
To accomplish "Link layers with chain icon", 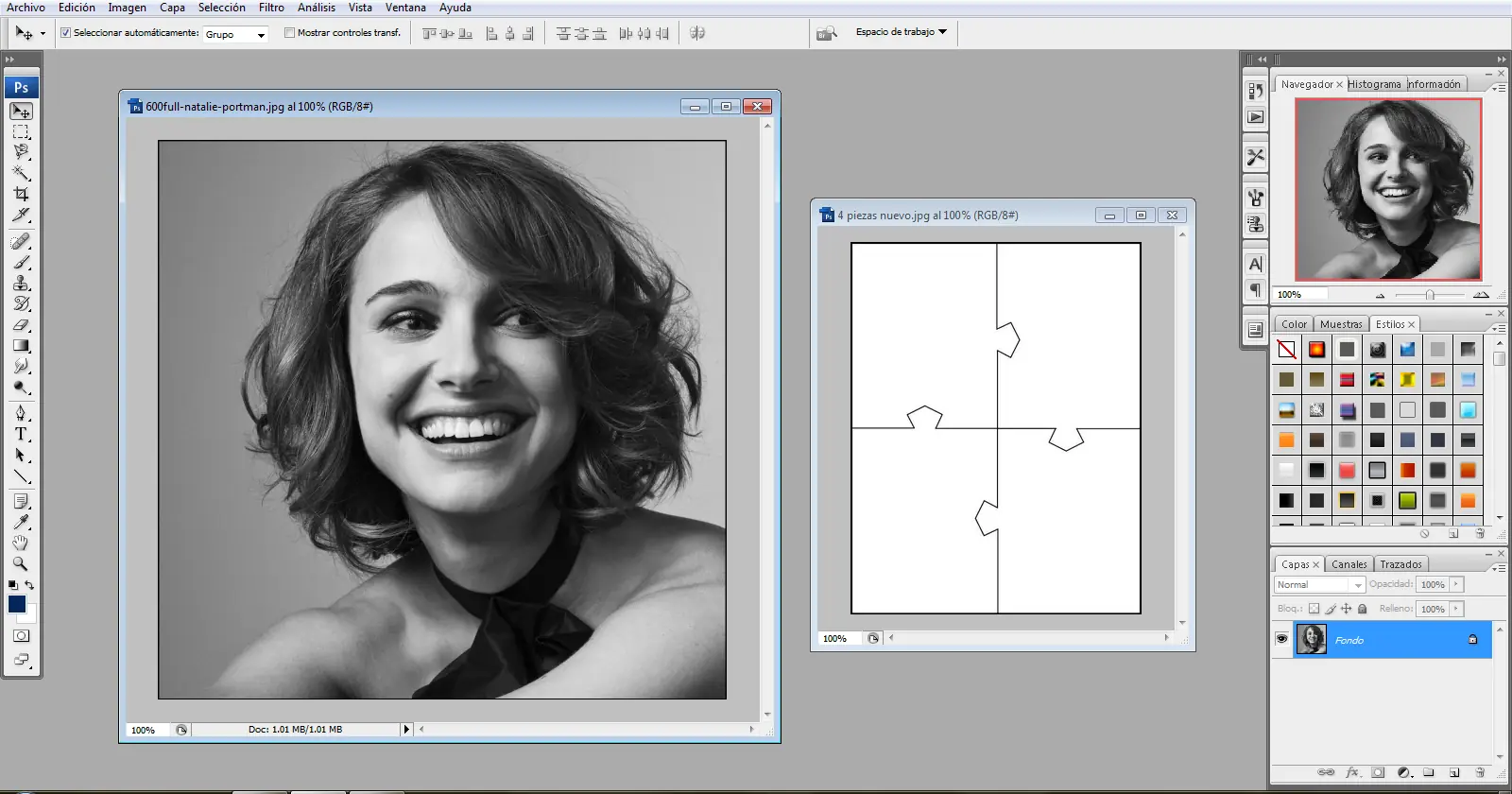I will pos(1326,772).
